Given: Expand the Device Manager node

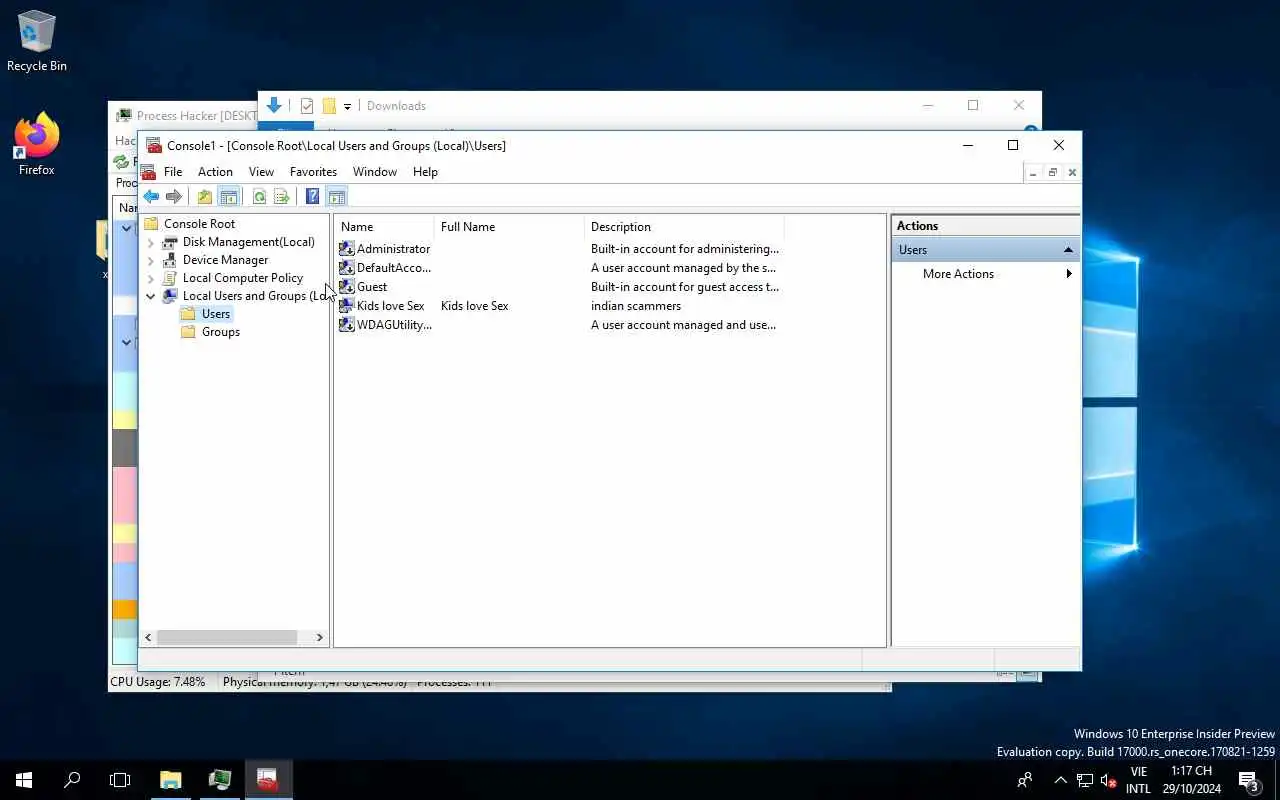Looking at the screenshot, I should [151, 260].
